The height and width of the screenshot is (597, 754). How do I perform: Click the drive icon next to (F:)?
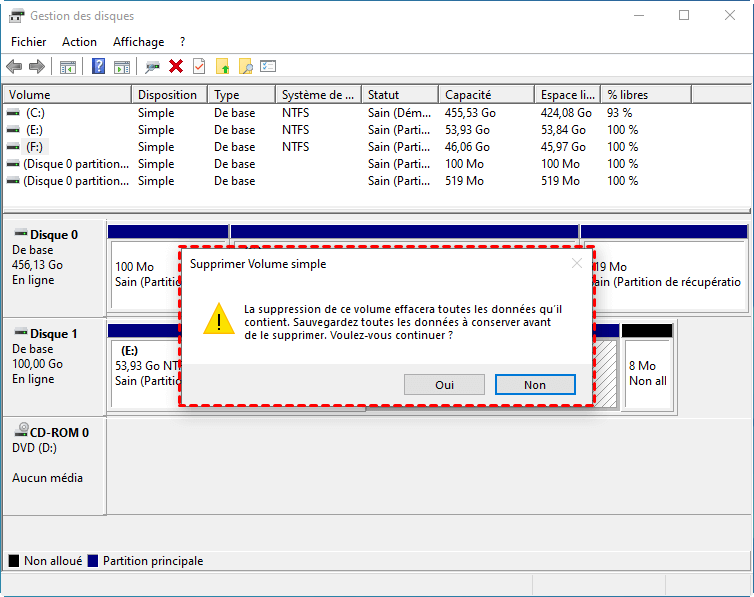point(13,147)
